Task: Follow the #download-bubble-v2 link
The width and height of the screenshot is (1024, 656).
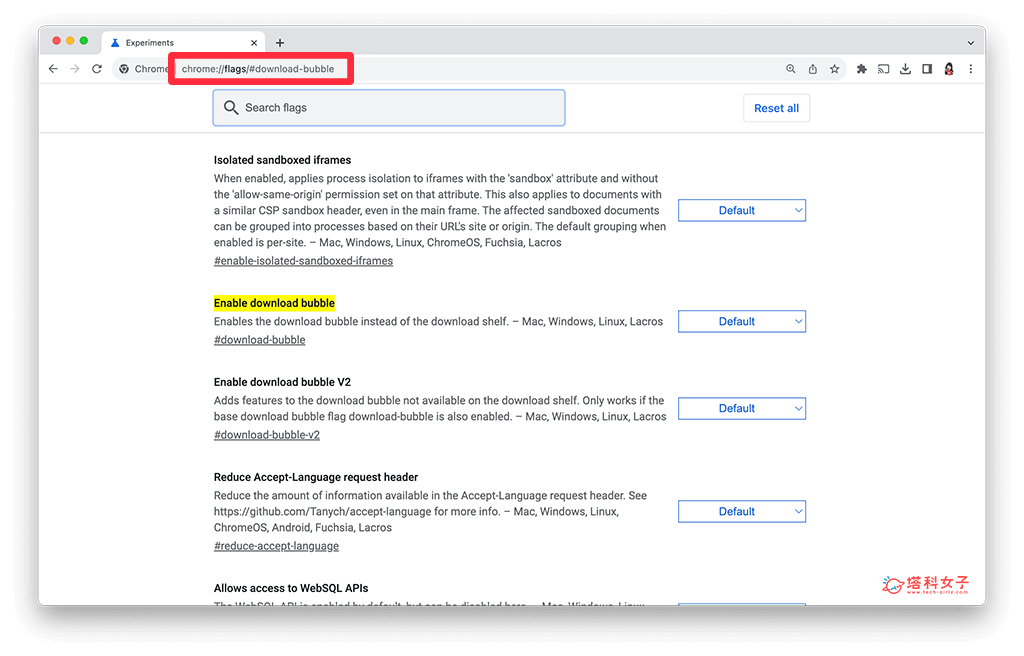Action: [x=266, y=435]
